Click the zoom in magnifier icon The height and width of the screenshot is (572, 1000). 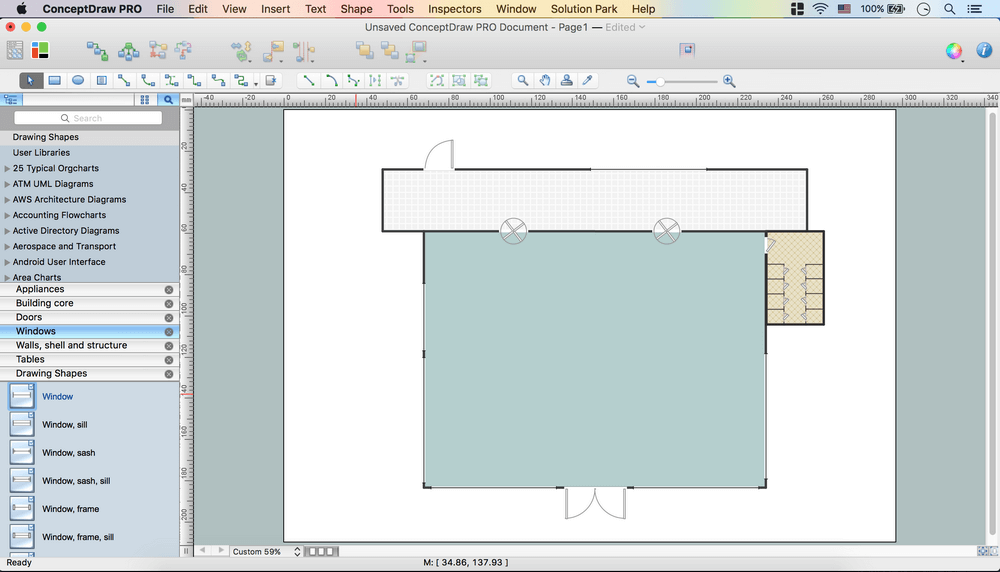tap(729, 81)
